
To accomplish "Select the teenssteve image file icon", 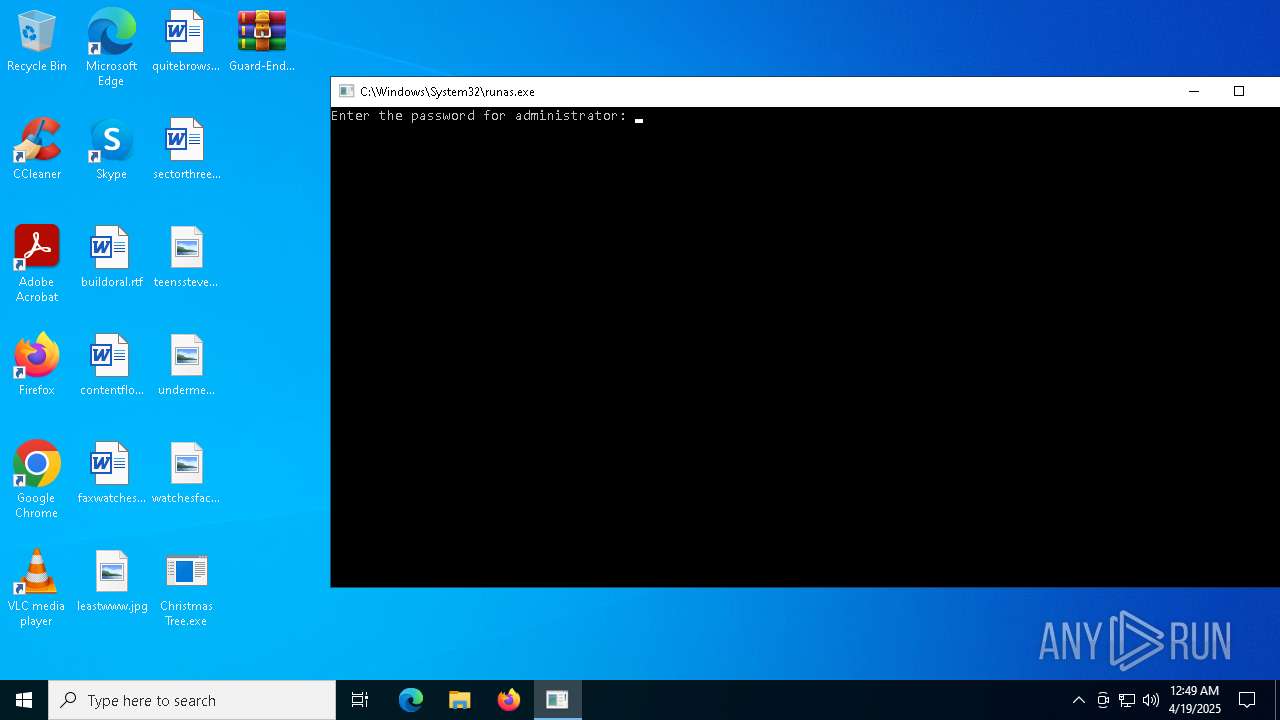I will point(186,258).
